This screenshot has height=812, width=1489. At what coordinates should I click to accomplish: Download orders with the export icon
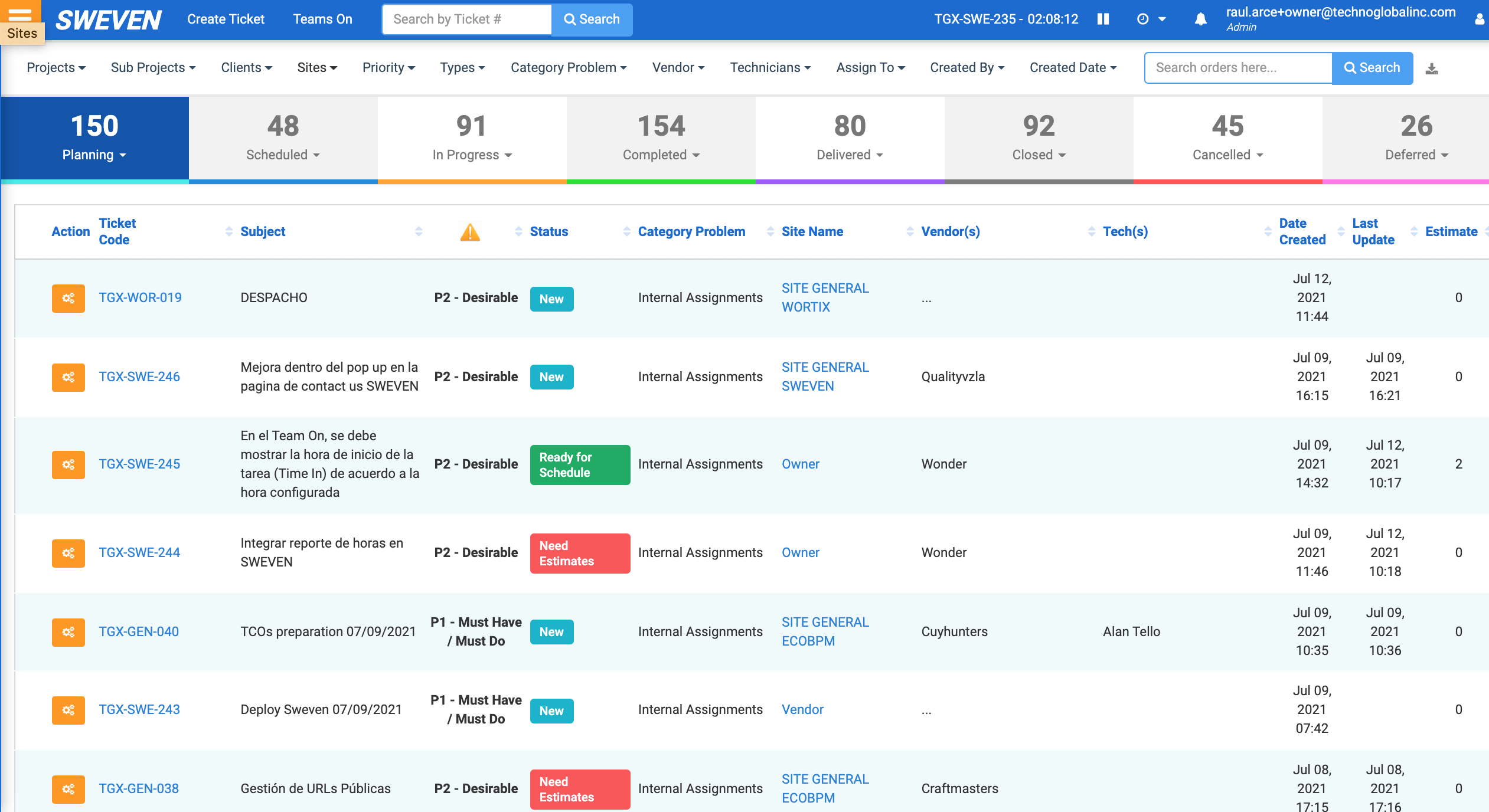1432,68
